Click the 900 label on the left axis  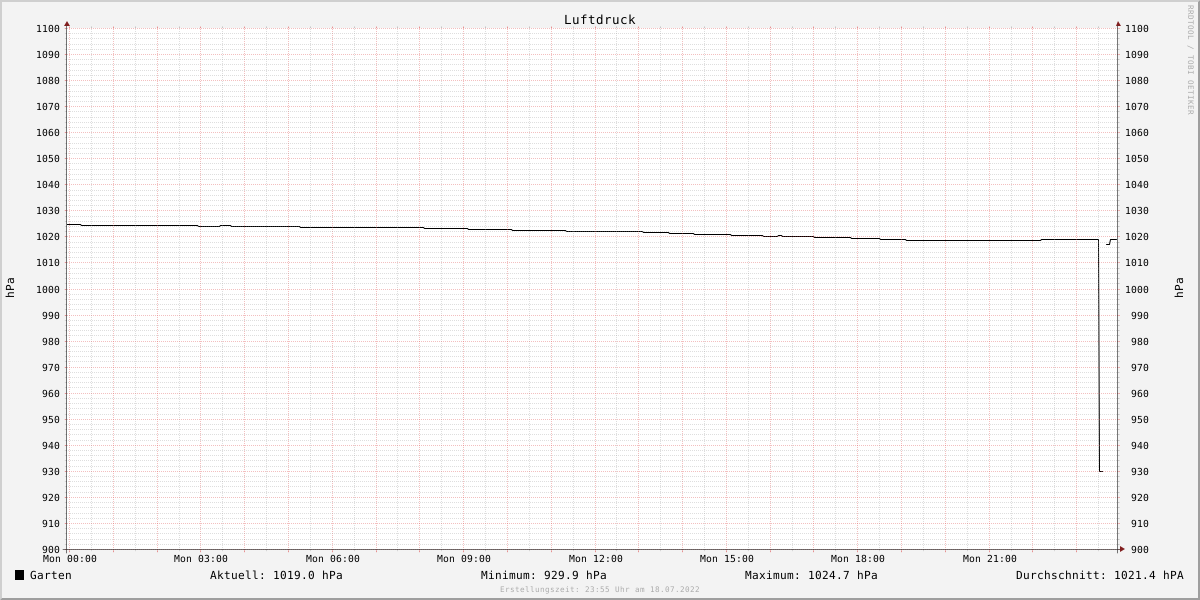pos(51,550)
